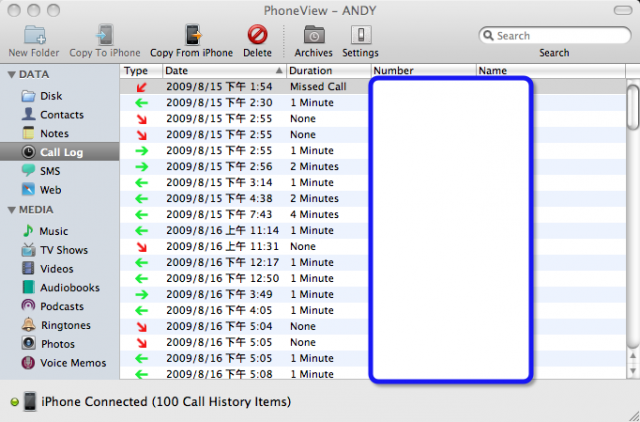
Task: Sort by the Duration column header
Action: 329,71
